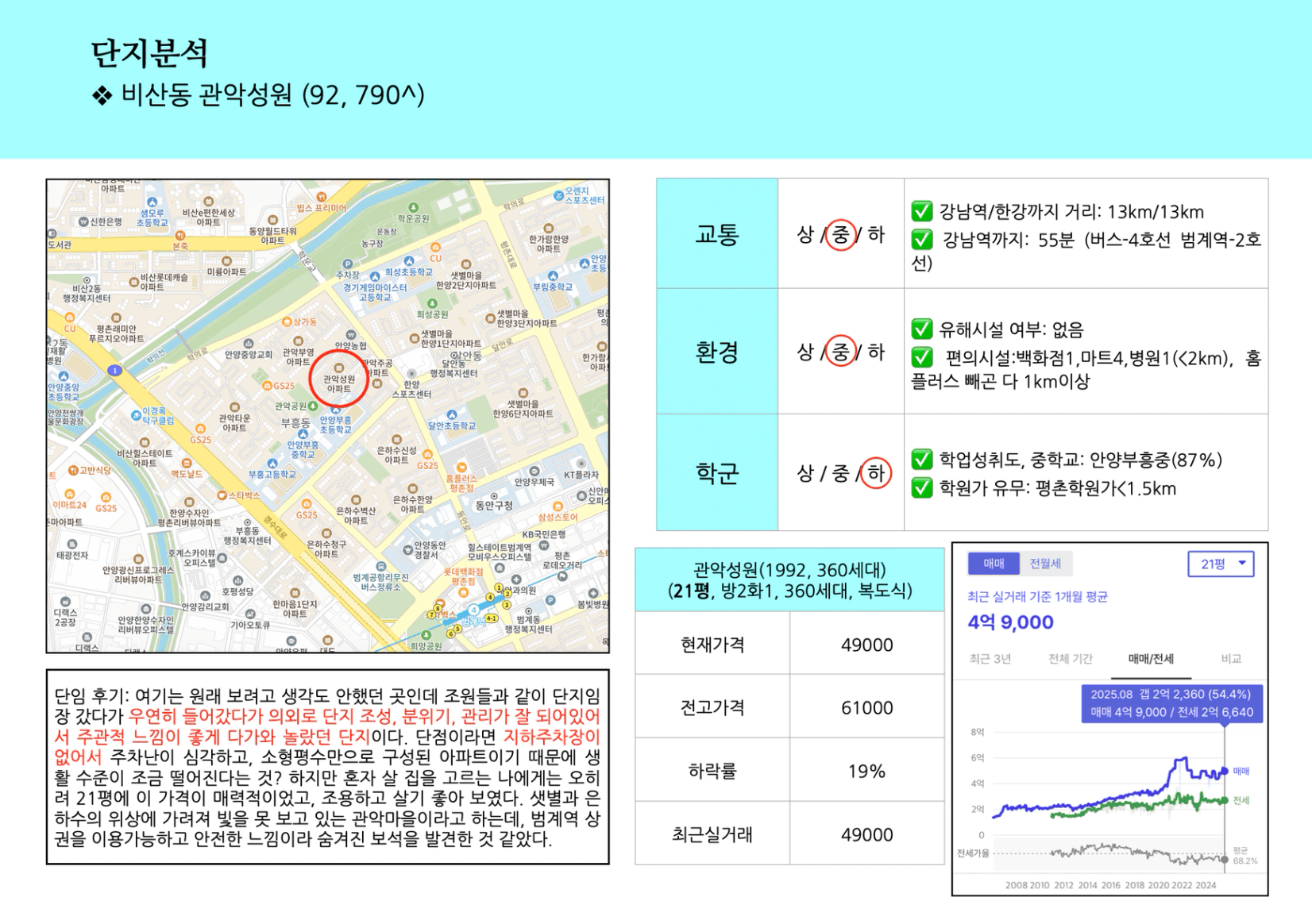Click the 맥도날드 map icon
This screenshot has height=924, width=1312.
(187, 463)
